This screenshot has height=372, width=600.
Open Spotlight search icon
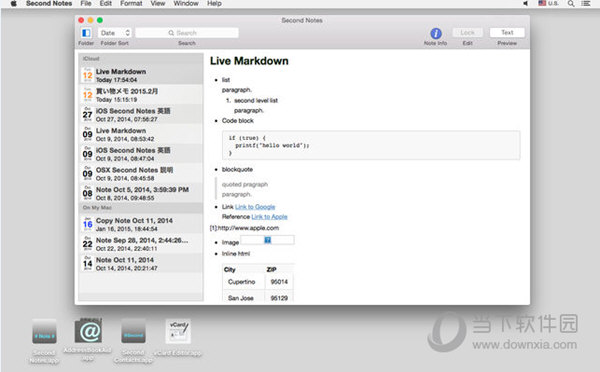(x=571, y=3)
